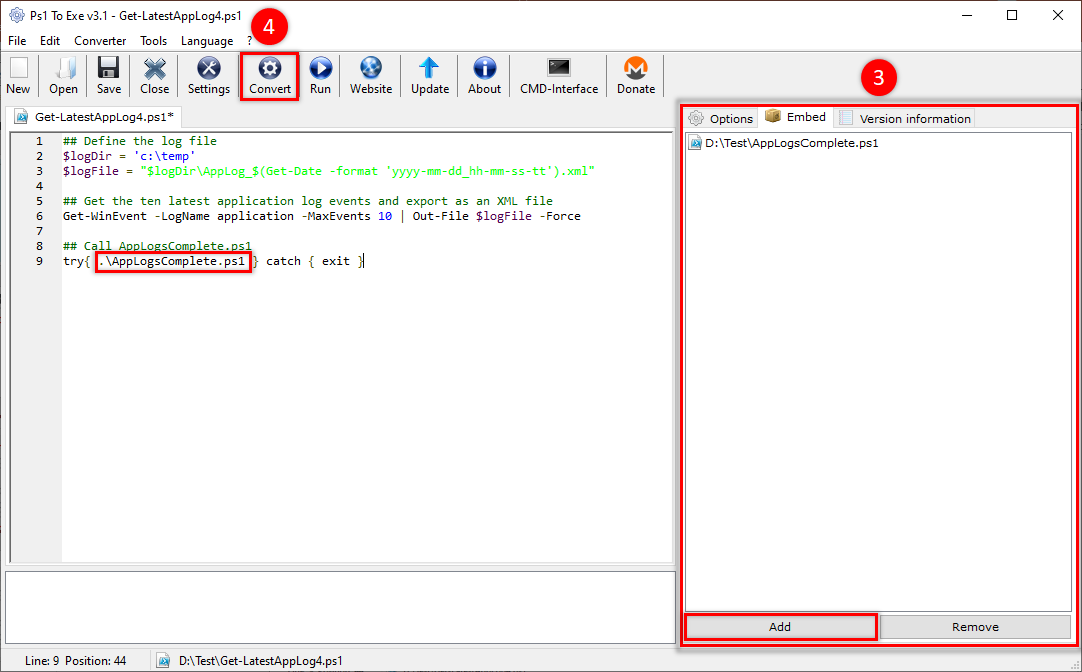Image resolution: width=1082 pixels, height=672 pixels.
Task: Minimize the Ps1 To Exe window
Action: 967,15
